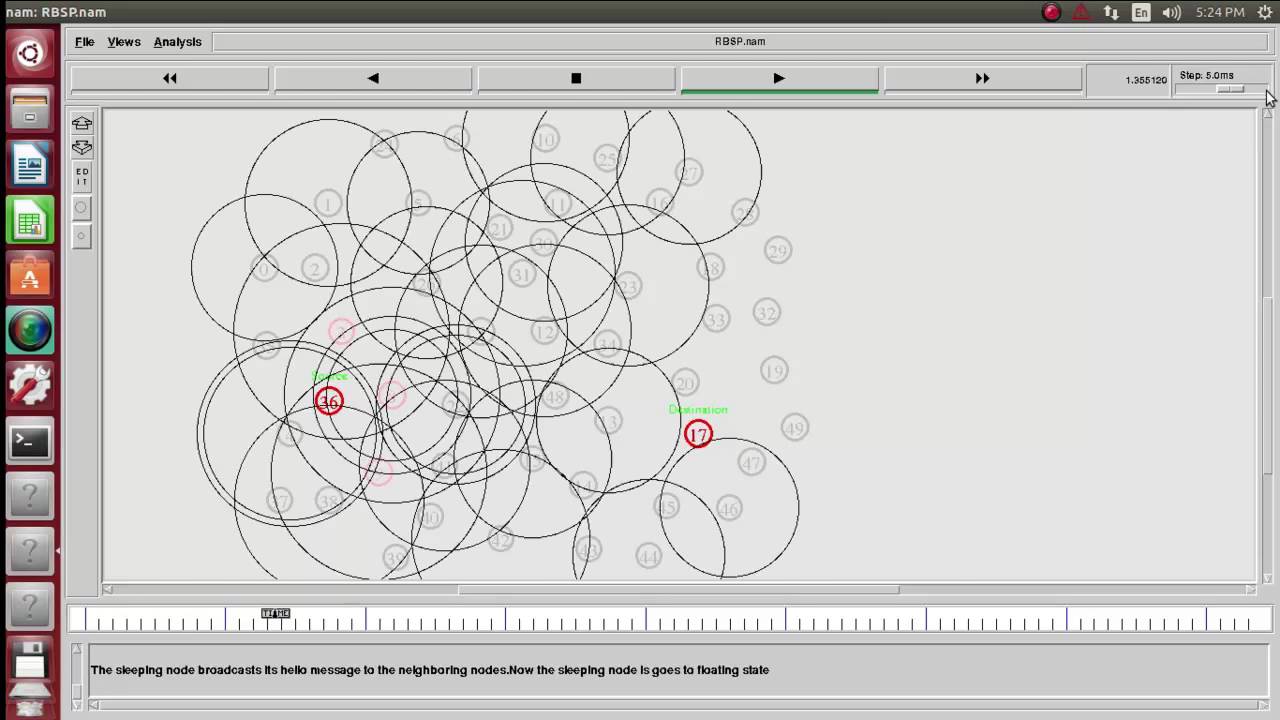Click node 12 in the topology
The width and height of the screenshot is (1280, 720).
(x=544, y=331)
